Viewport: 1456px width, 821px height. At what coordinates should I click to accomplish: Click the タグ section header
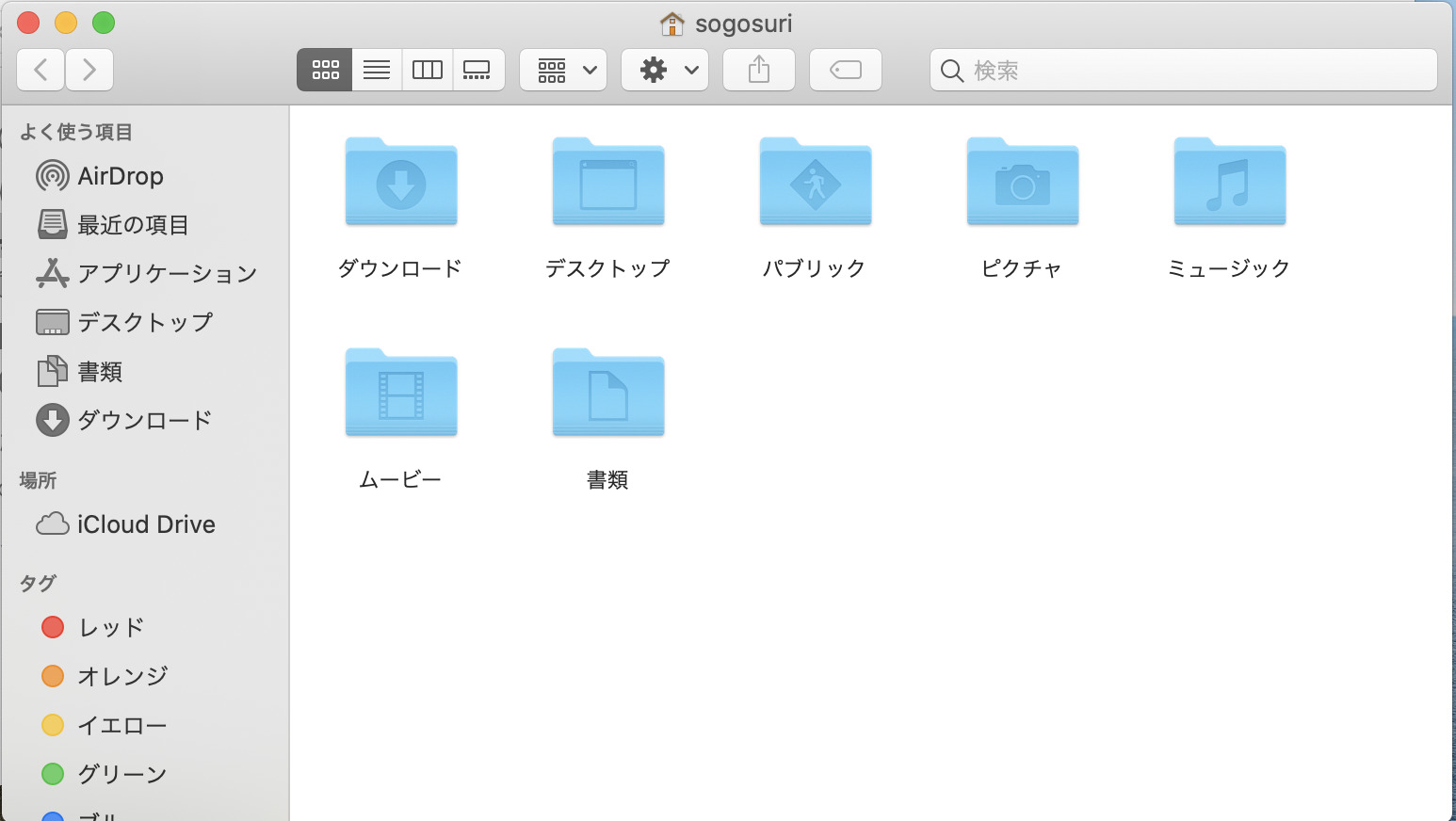pyautogui.click(x=38, y=583)
